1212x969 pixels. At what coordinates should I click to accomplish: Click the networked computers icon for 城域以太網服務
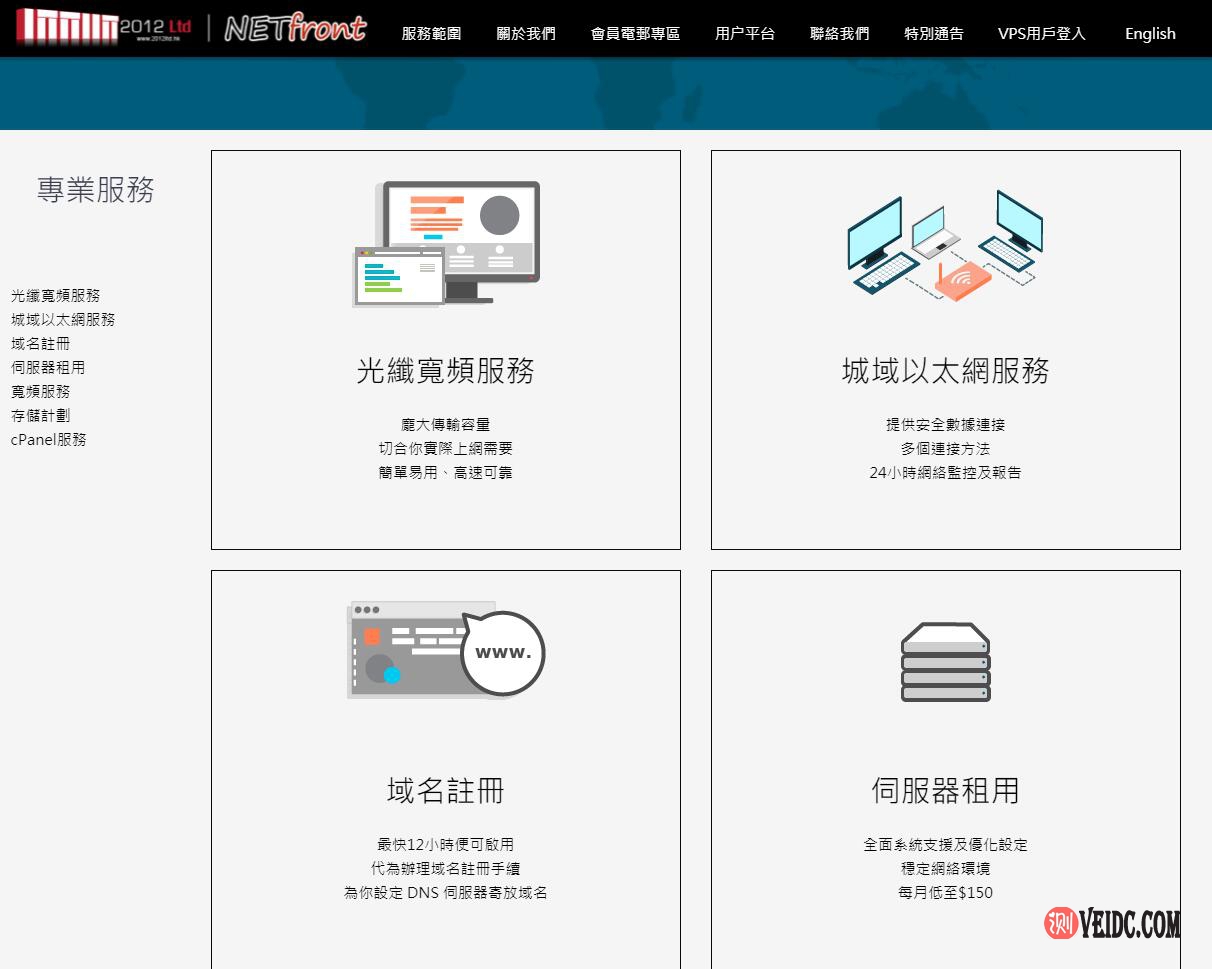pyautogui.click(x=944, y=245)
